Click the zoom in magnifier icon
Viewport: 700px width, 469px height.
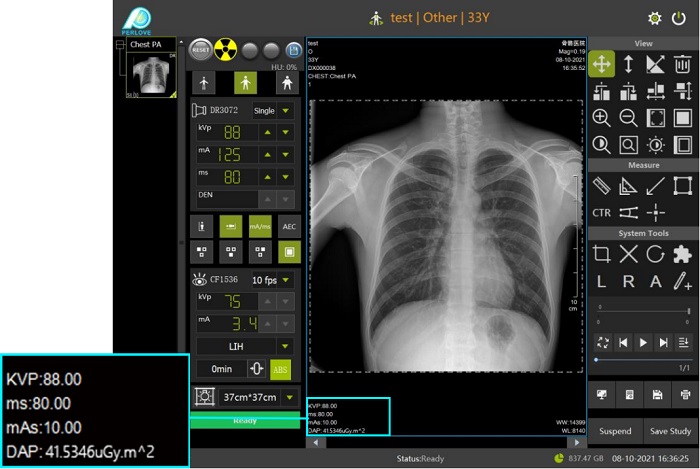602,118
